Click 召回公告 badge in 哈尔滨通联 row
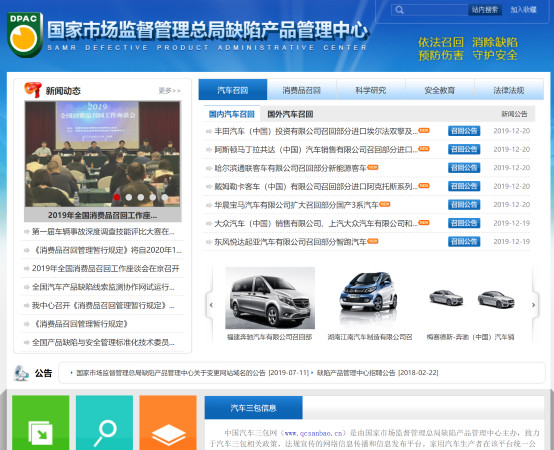 coord(464,168)
